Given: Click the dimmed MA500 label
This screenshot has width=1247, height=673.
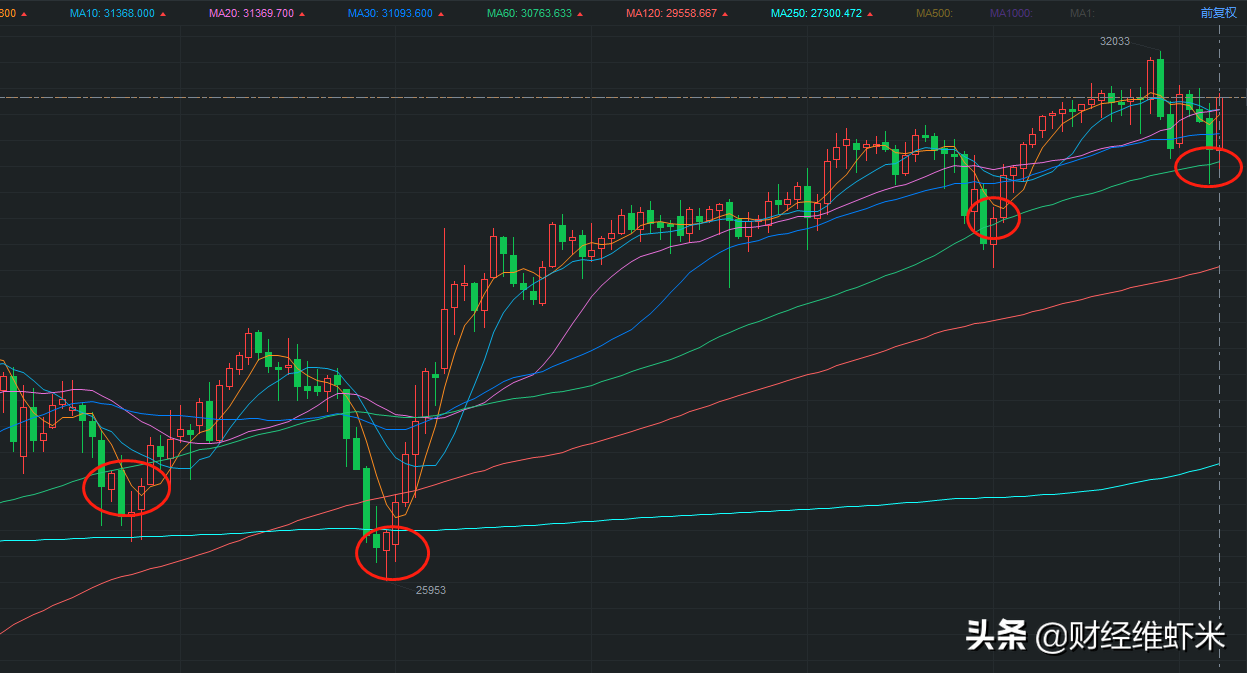Looking at the screenshot, I should click(935, 13).
